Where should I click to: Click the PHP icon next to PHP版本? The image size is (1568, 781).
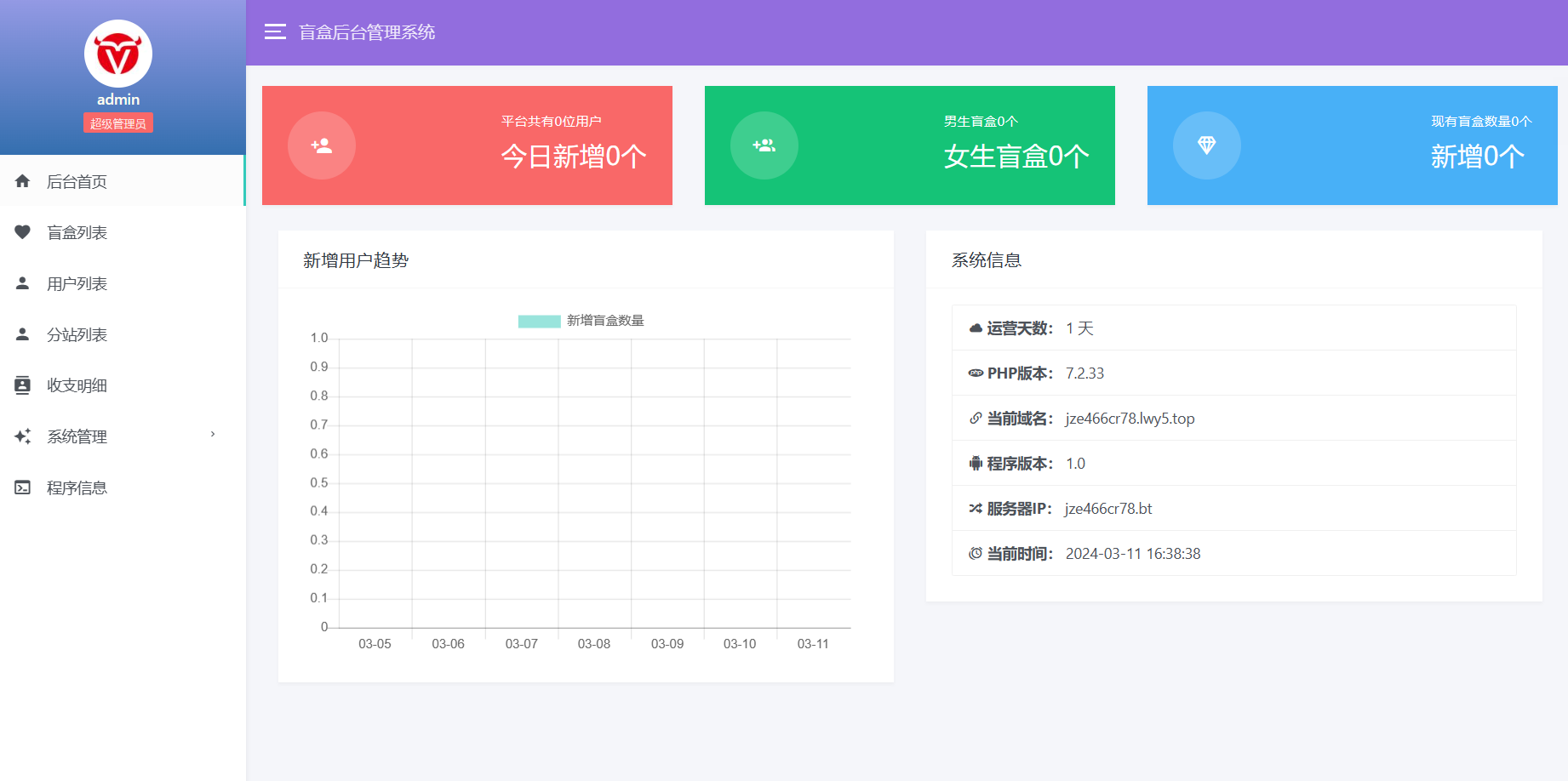[976, 373]
